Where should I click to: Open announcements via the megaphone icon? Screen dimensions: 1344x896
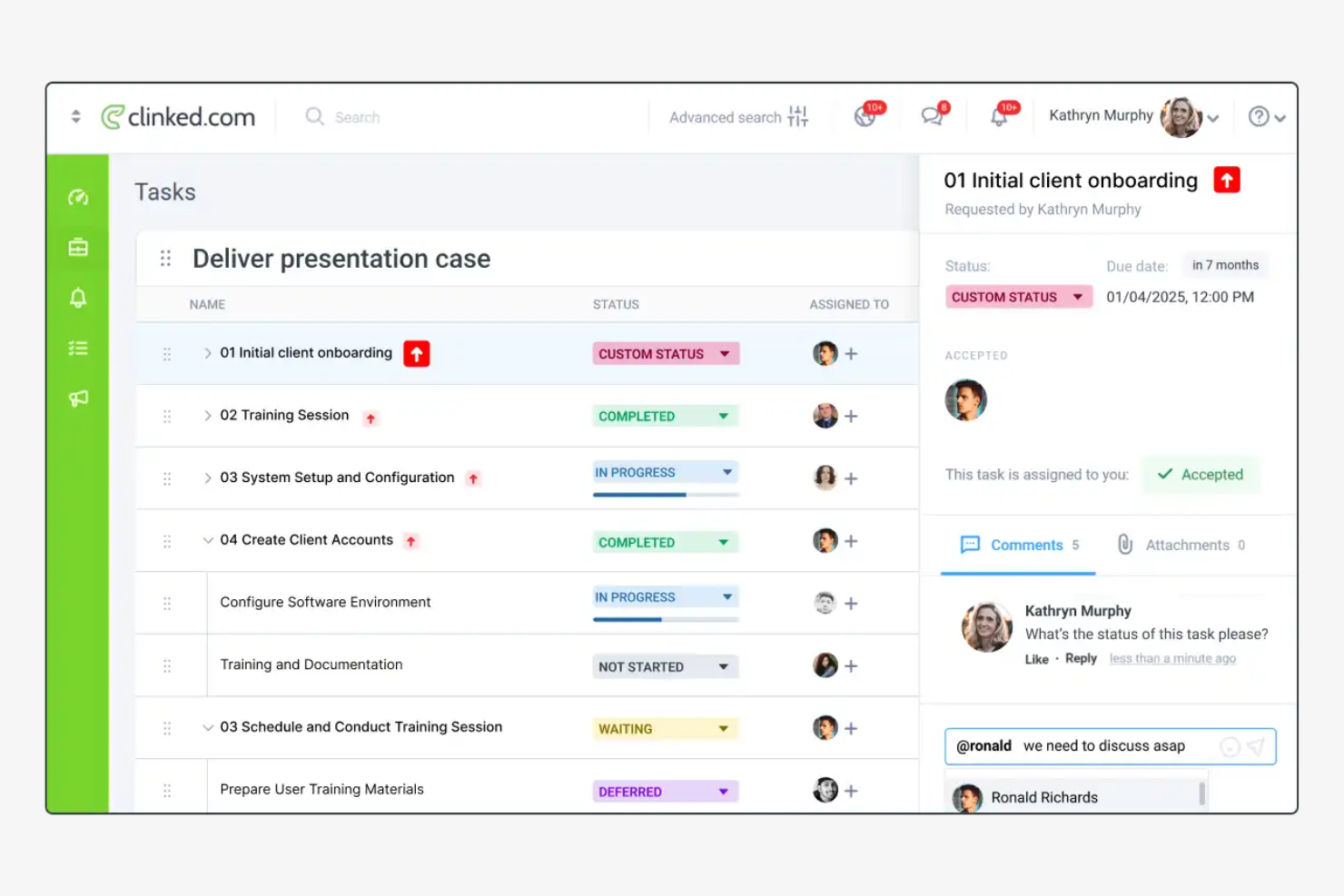click(x=78, y=398)
